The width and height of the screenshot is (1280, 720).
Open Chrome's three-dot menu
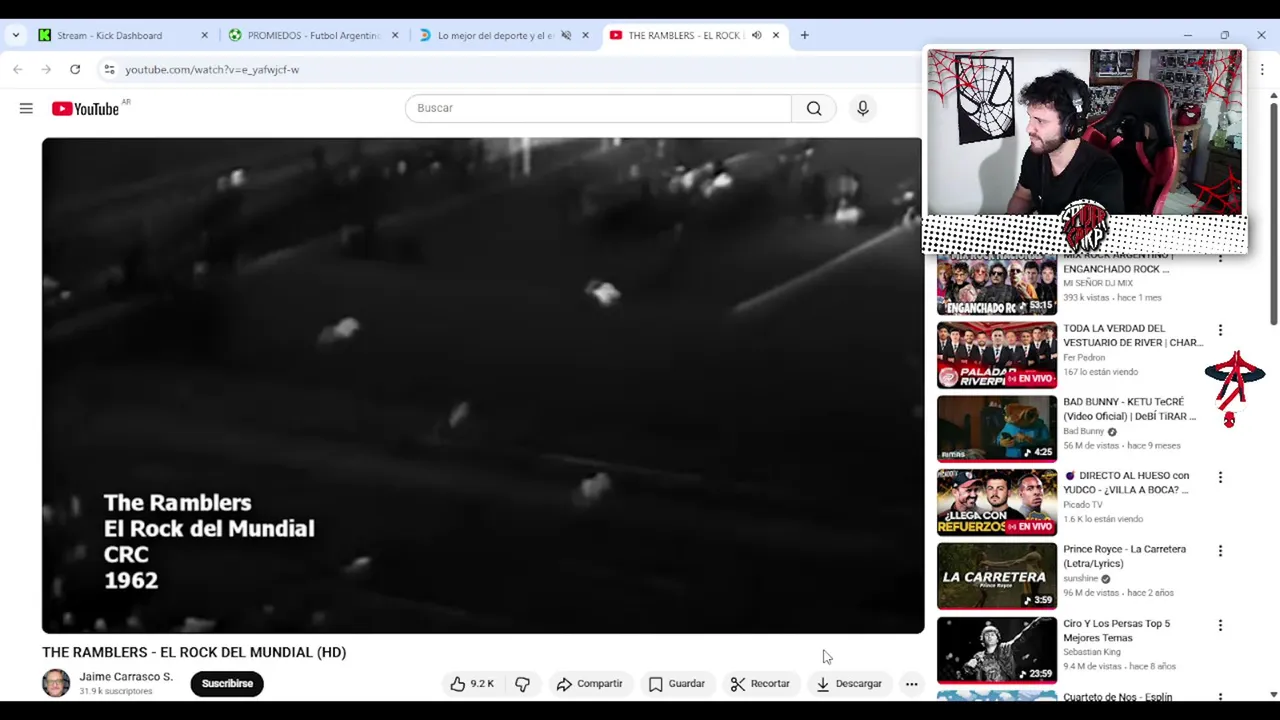click(x=1262, y=69)
